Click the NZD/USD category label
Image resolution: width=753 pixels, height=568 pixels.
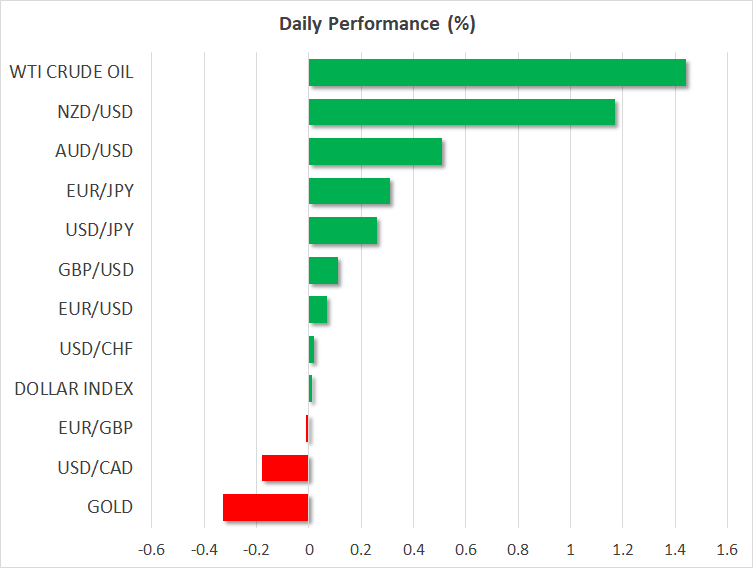[x=95, y=112]
